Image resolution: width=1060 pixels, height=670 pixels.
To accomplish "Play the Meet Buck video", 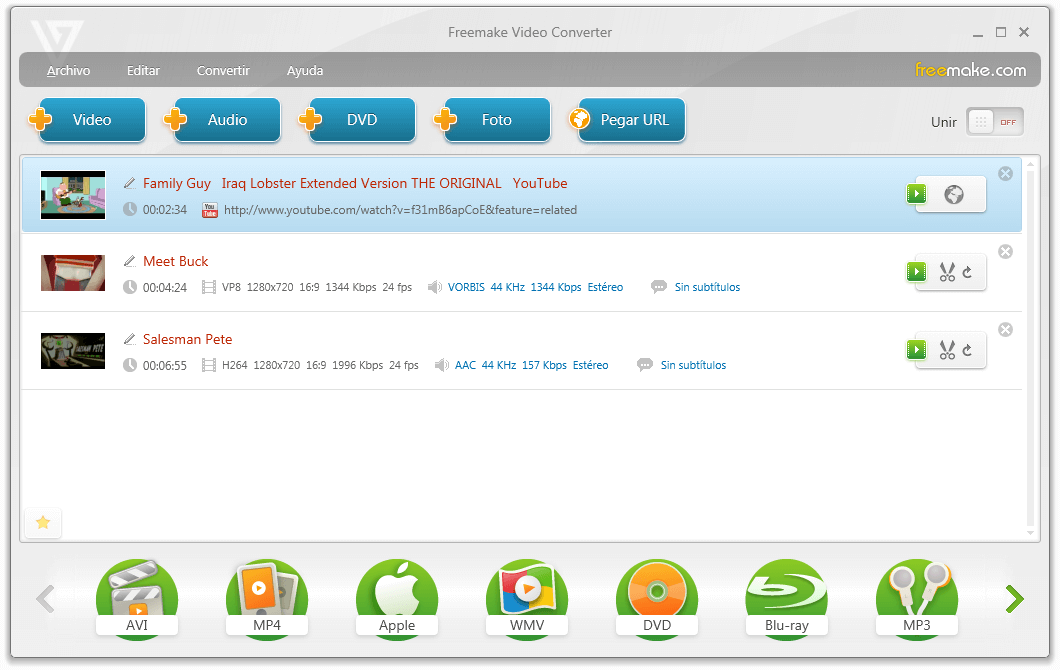I will coord(917,272).
